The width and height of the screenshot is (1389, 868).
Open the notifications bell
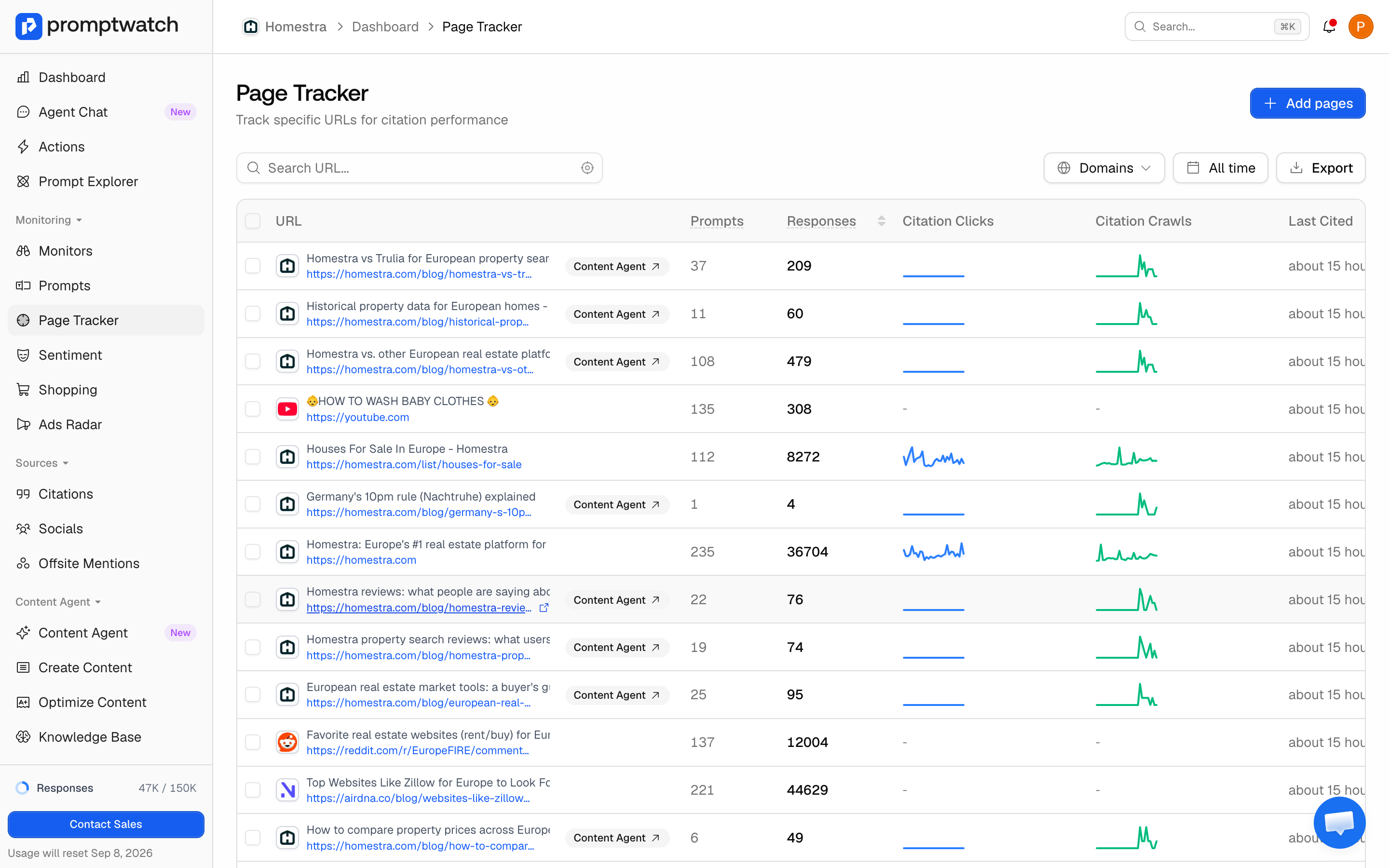coord(1329,27)
